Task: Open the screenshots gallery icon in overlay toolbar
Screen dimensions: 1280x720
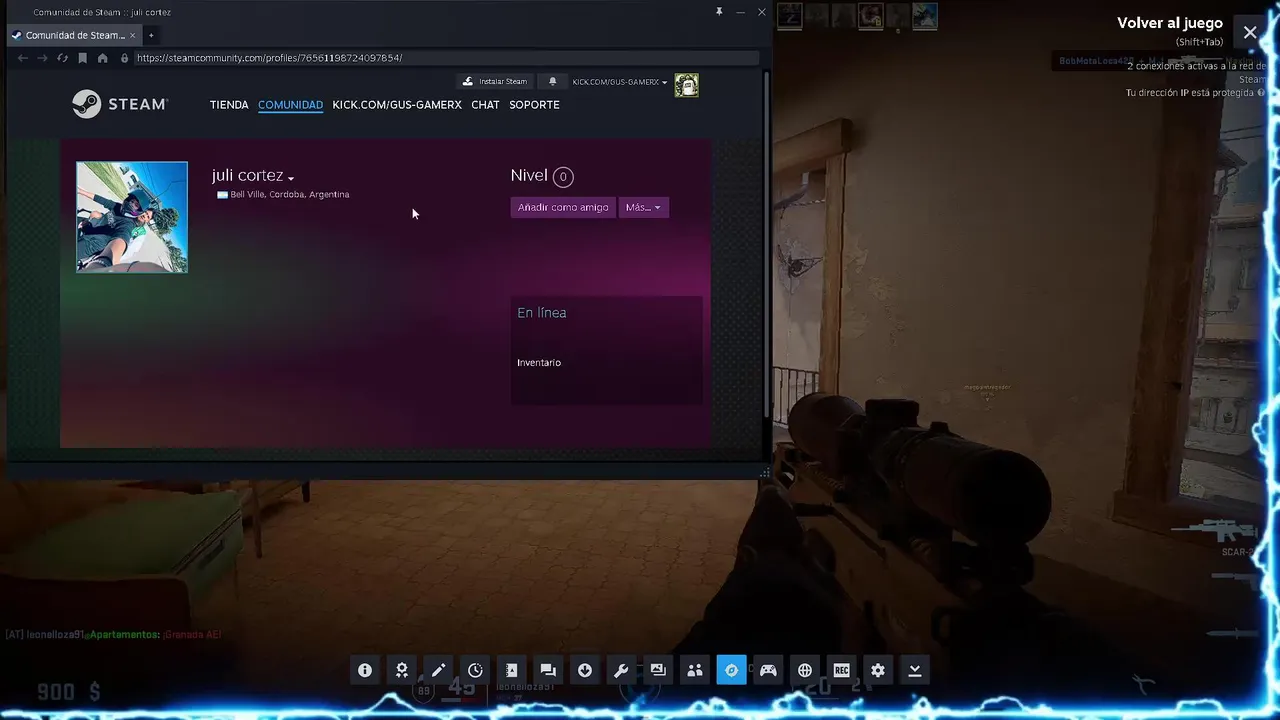Action: point(658,670)
